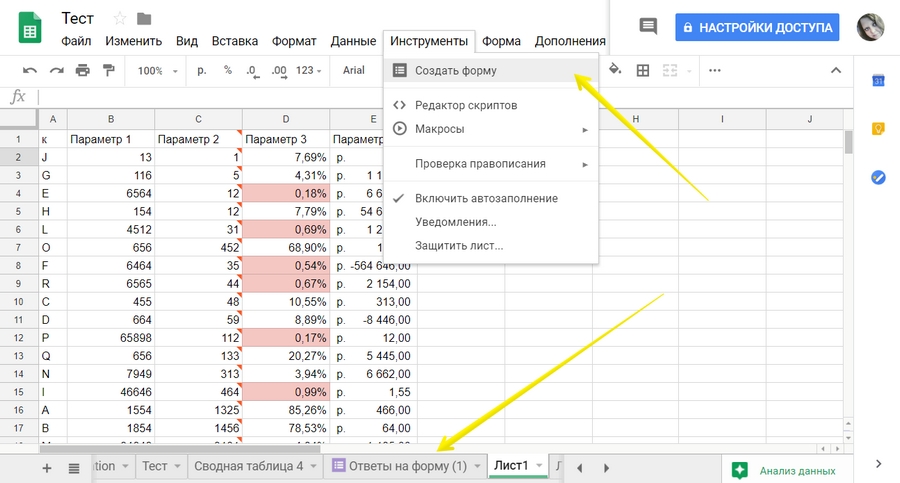The height and width of the screenshot is (483, 900).
Task: Click the НАСТРОЙКИ ДОСТУПА button
Action: pyautogui.click(x=757, y=28)
